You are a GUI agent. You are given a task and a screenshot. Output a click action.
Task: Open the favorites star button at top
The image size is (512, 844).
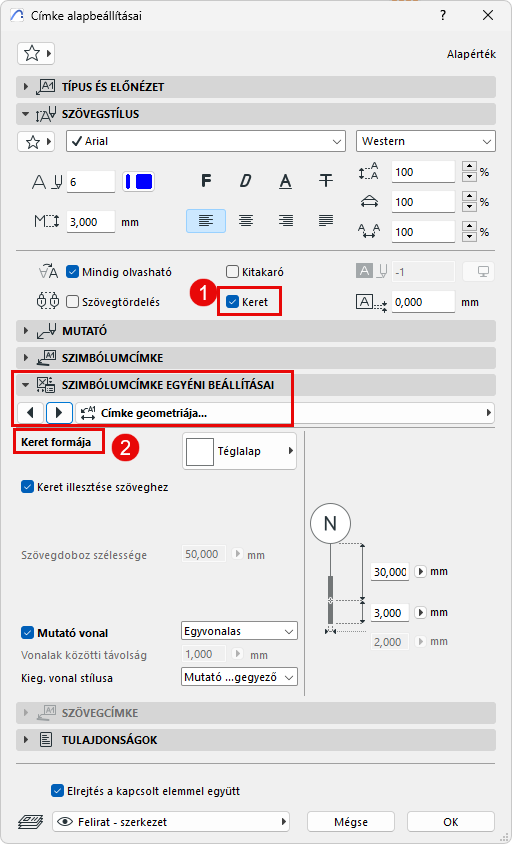tap(36, 54)
